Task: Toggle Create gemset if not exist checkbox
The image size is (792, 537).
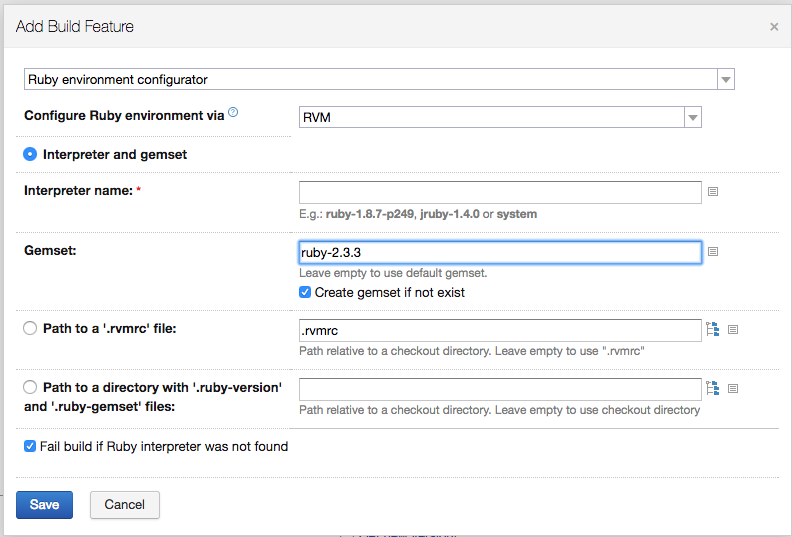Action: 305,292
